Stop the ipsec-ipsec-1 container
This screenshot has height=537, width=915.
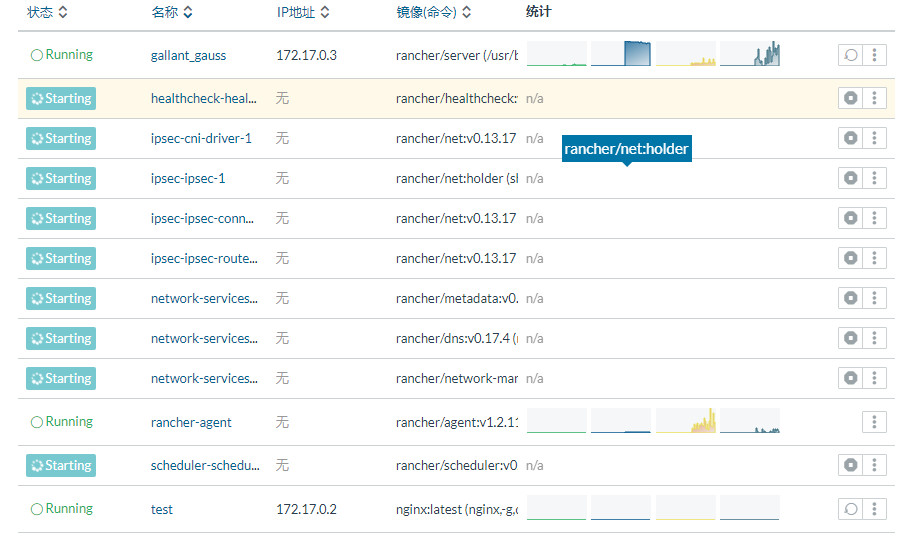tap(850, 178)
